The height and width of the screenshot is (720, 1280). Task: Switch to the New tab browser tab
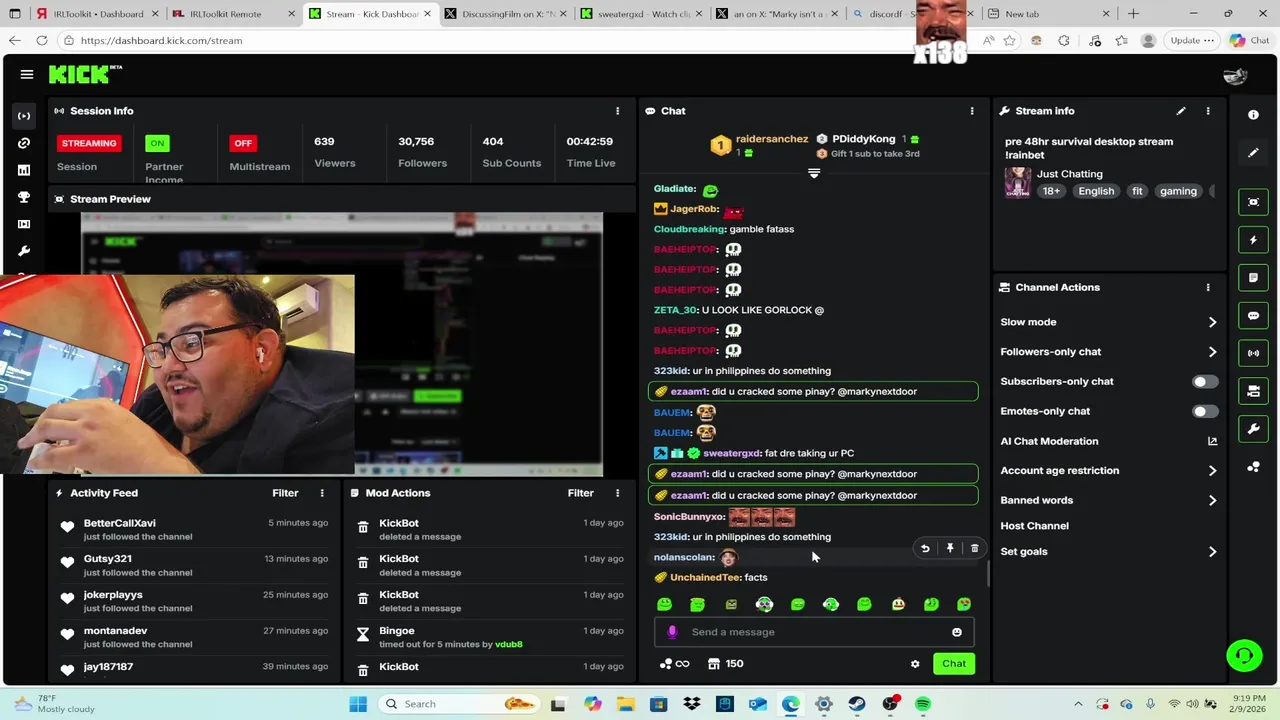click(1048, 14)
